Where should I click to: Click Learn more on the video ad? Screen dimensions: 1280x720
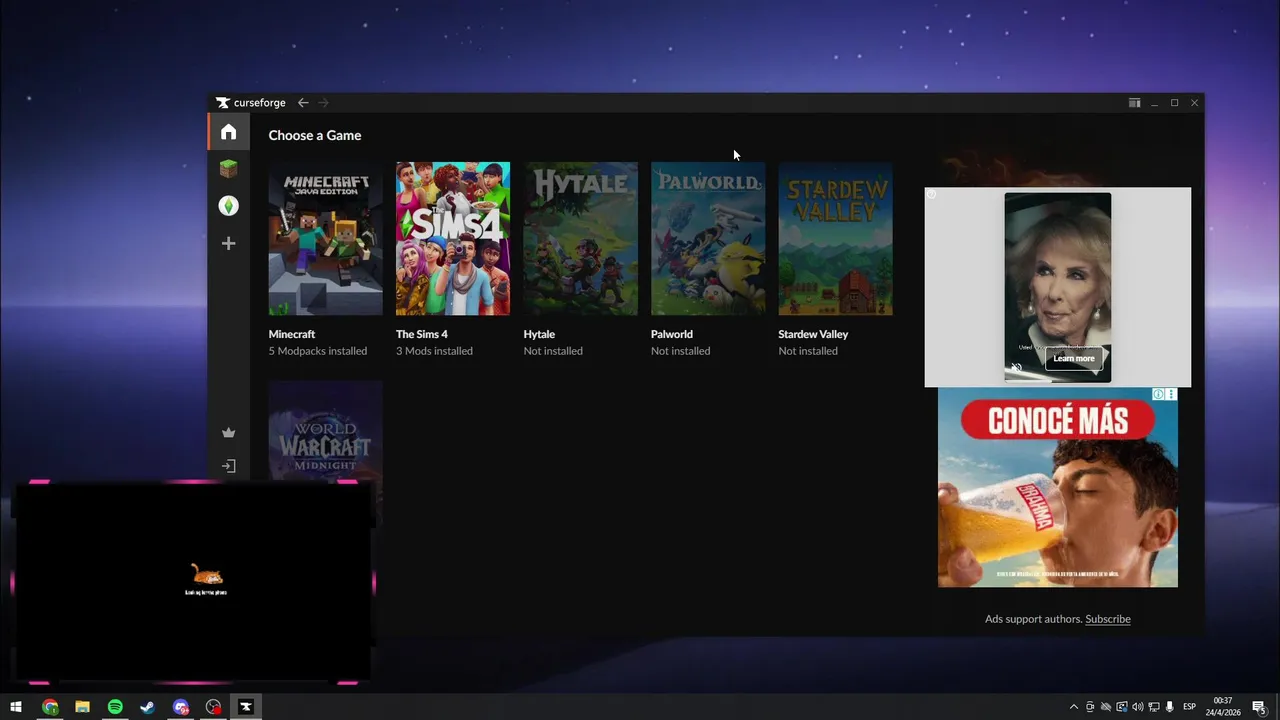(x=1074, y=358)
